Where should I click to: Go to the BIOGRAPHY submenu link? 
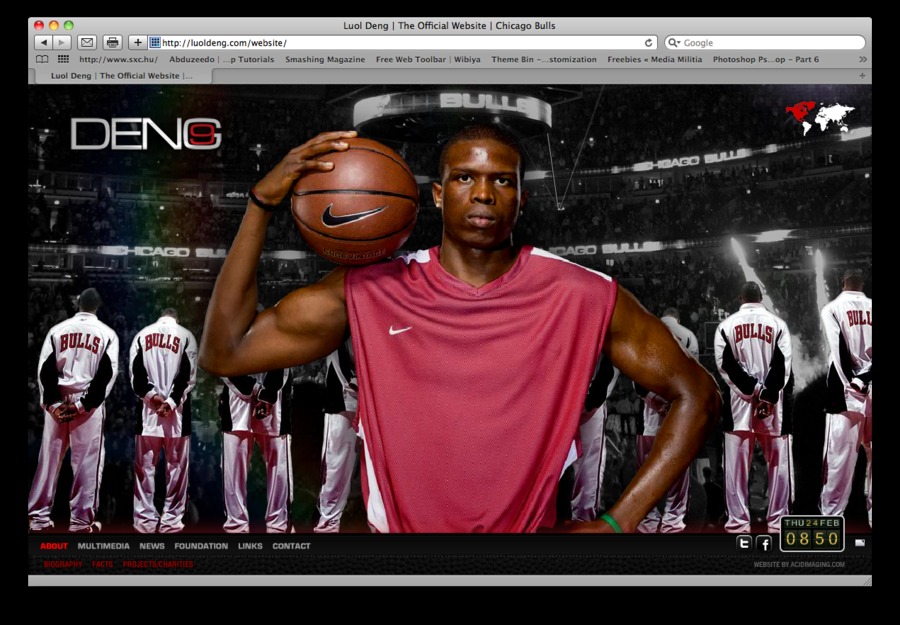point(63,564)
